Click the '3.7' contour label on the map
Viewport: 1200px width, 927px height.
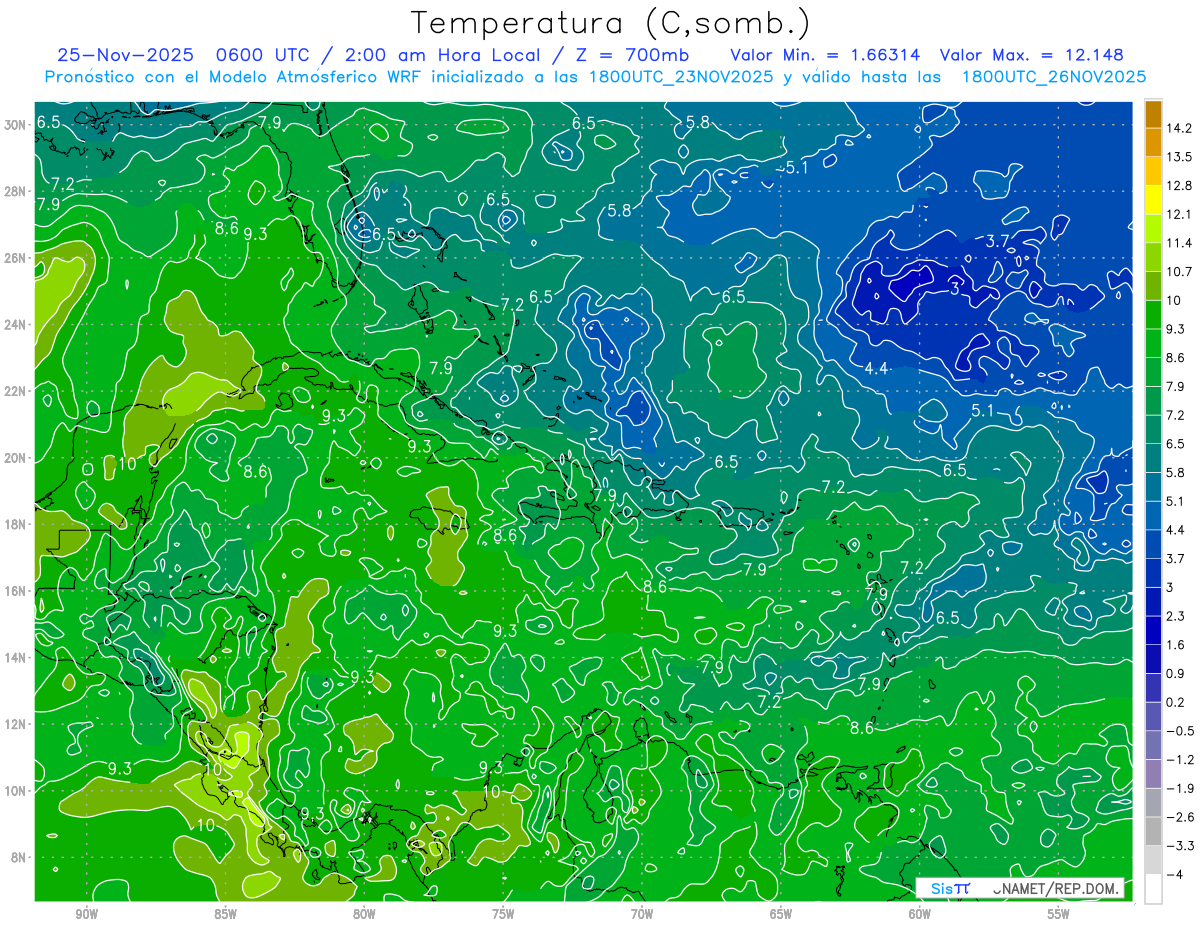(998, 241)
